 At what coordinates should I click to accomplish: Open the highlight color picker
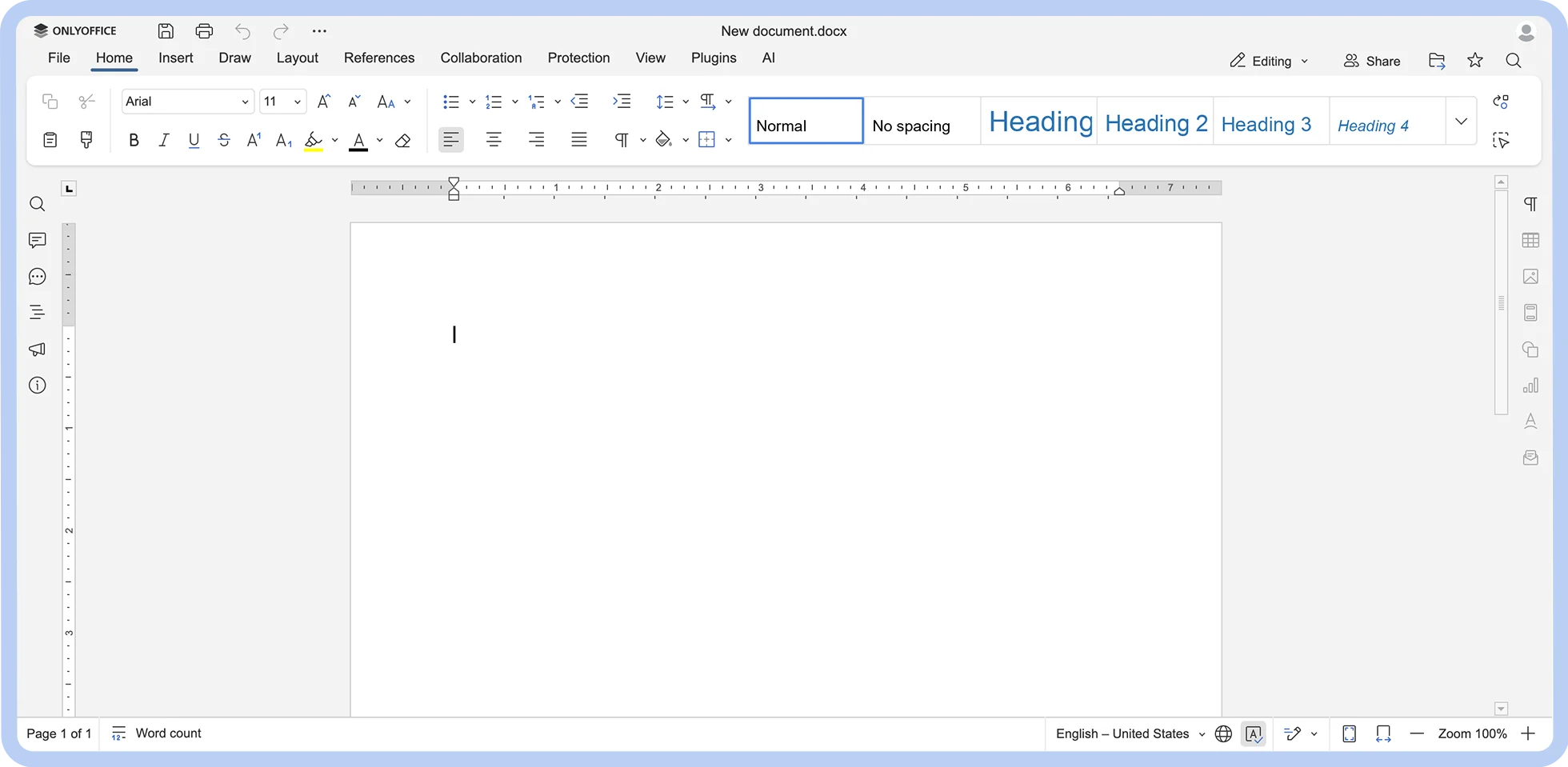click(335, 140)
